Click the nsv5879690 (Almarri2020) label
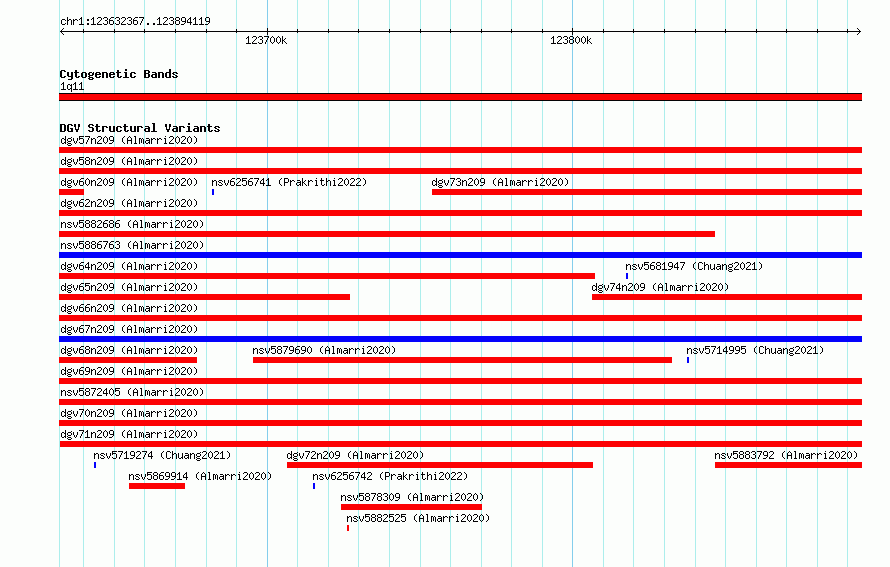 [324, 350]
